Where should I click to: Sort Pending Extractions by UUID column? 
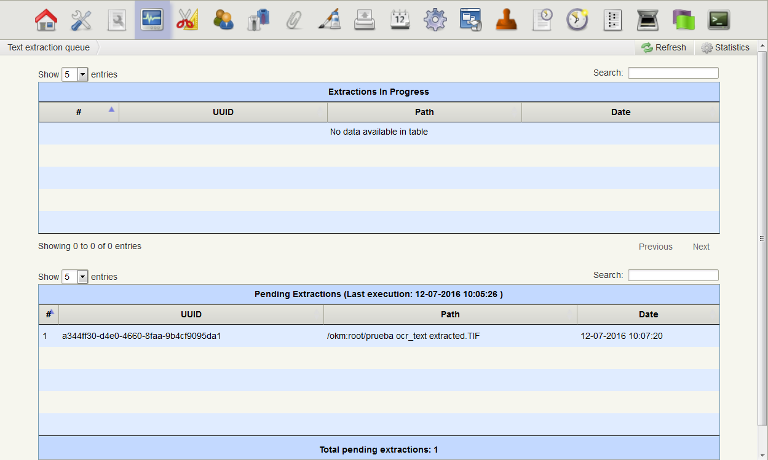coord(191,315)
